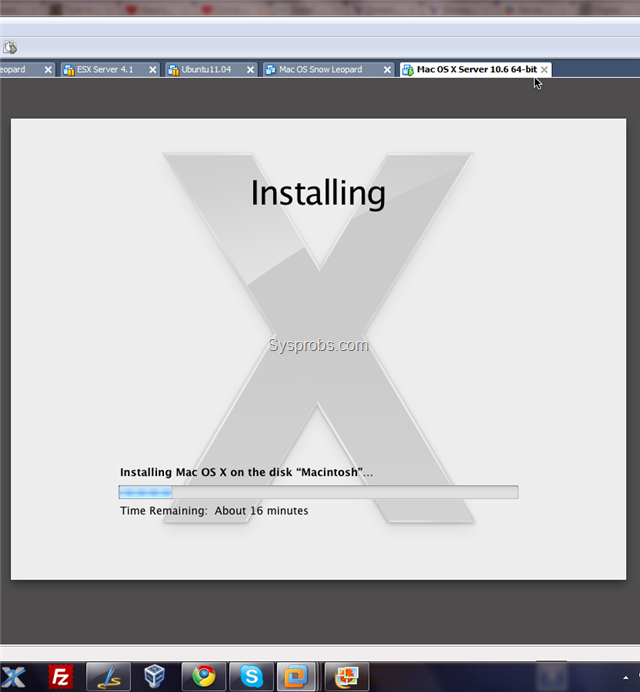
Task: Open VirtualBox from the taskbar
Action: pos(154,676)
